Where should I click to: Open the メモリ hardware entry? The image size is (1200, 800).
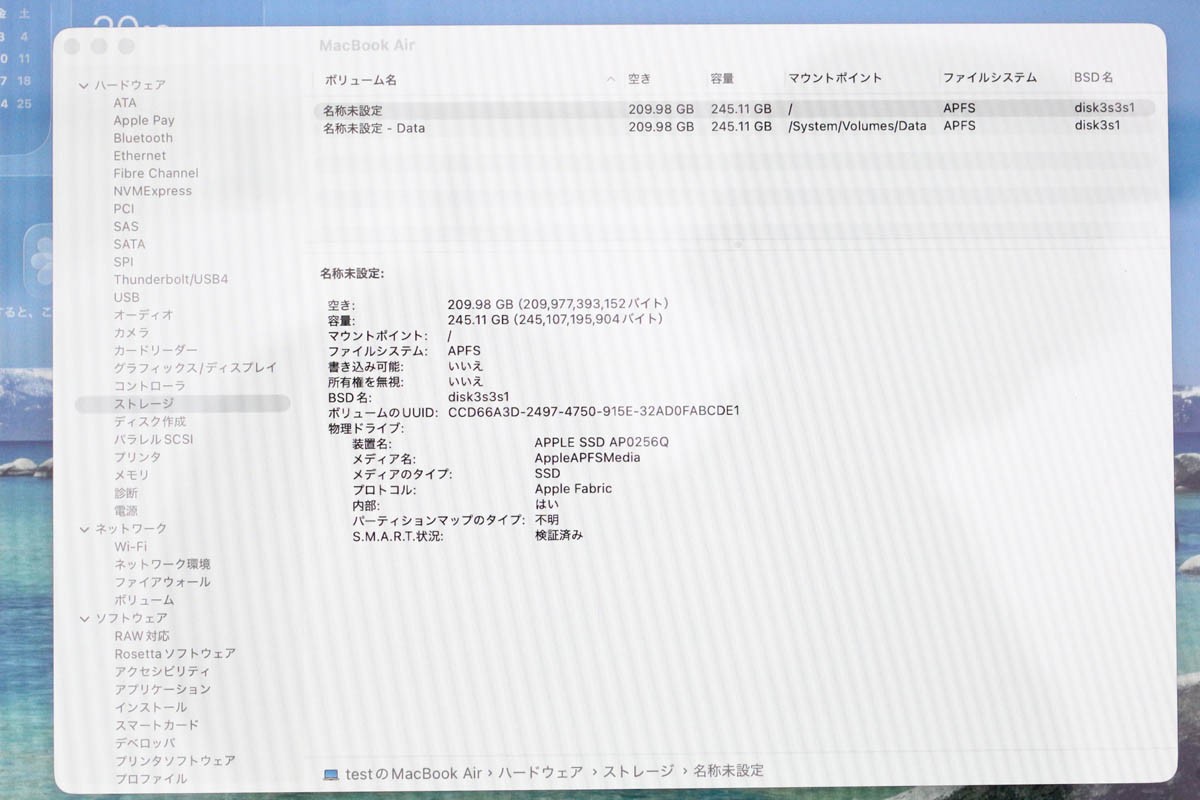(131, 475)
